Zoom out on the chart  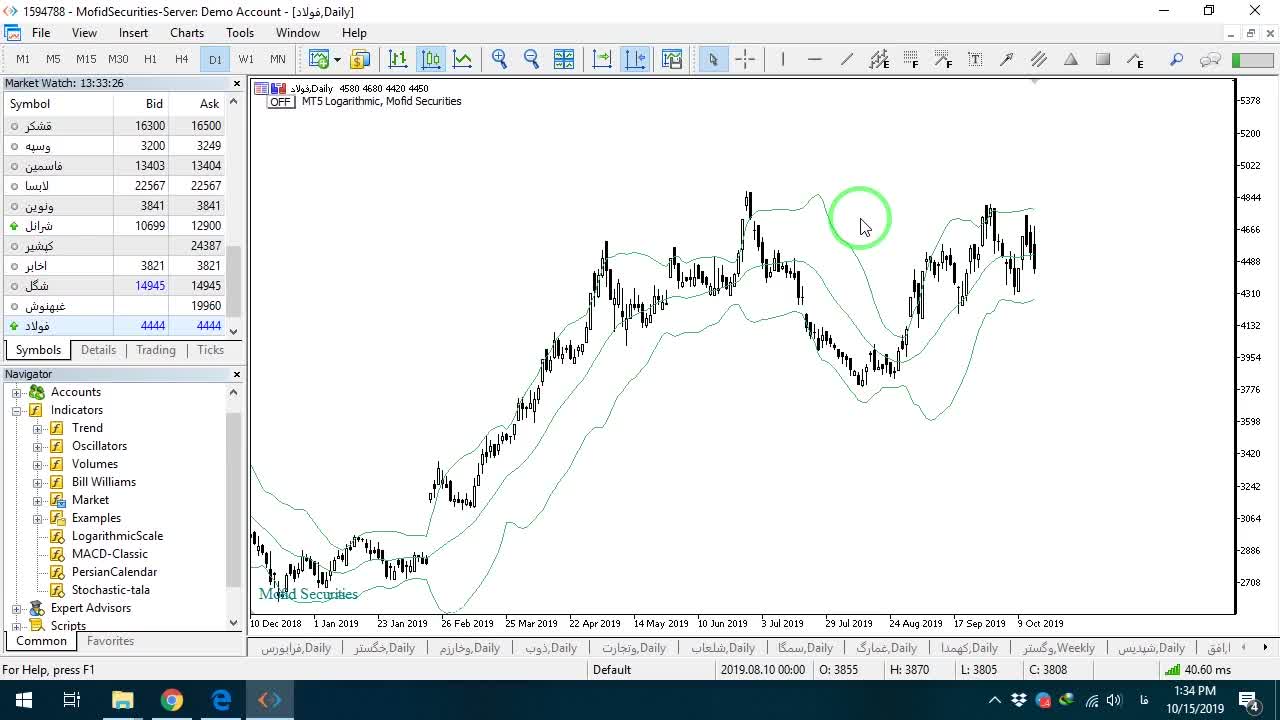(x=531, y=59)
